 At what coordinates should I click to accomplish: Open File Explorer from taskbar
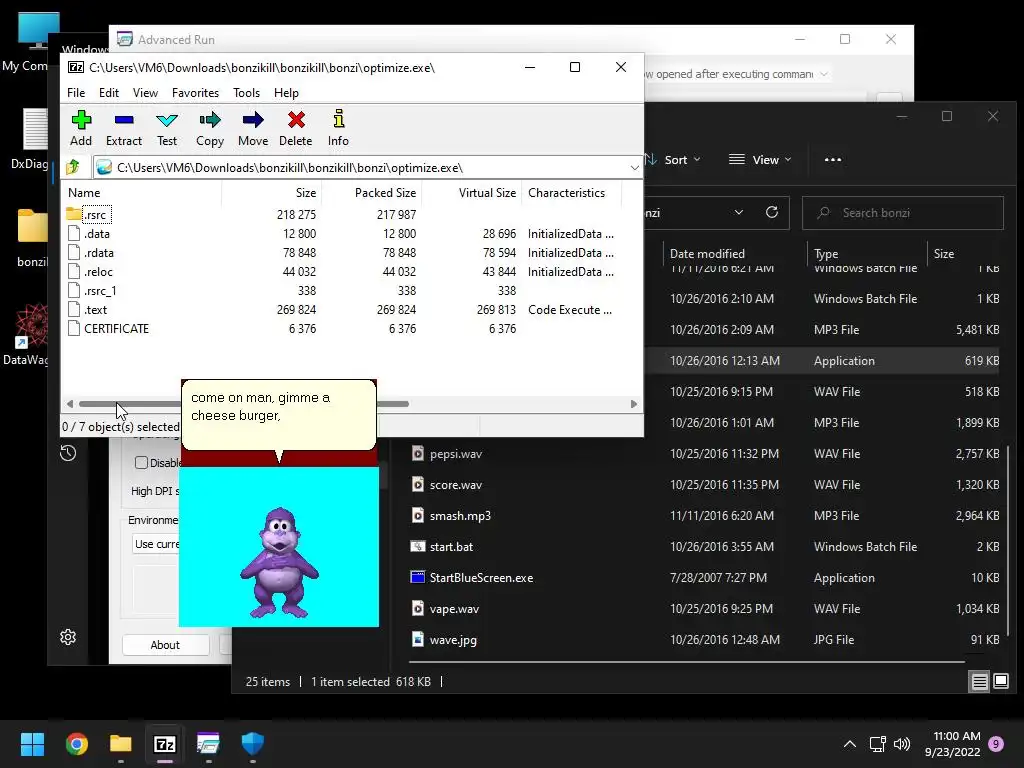120,744
